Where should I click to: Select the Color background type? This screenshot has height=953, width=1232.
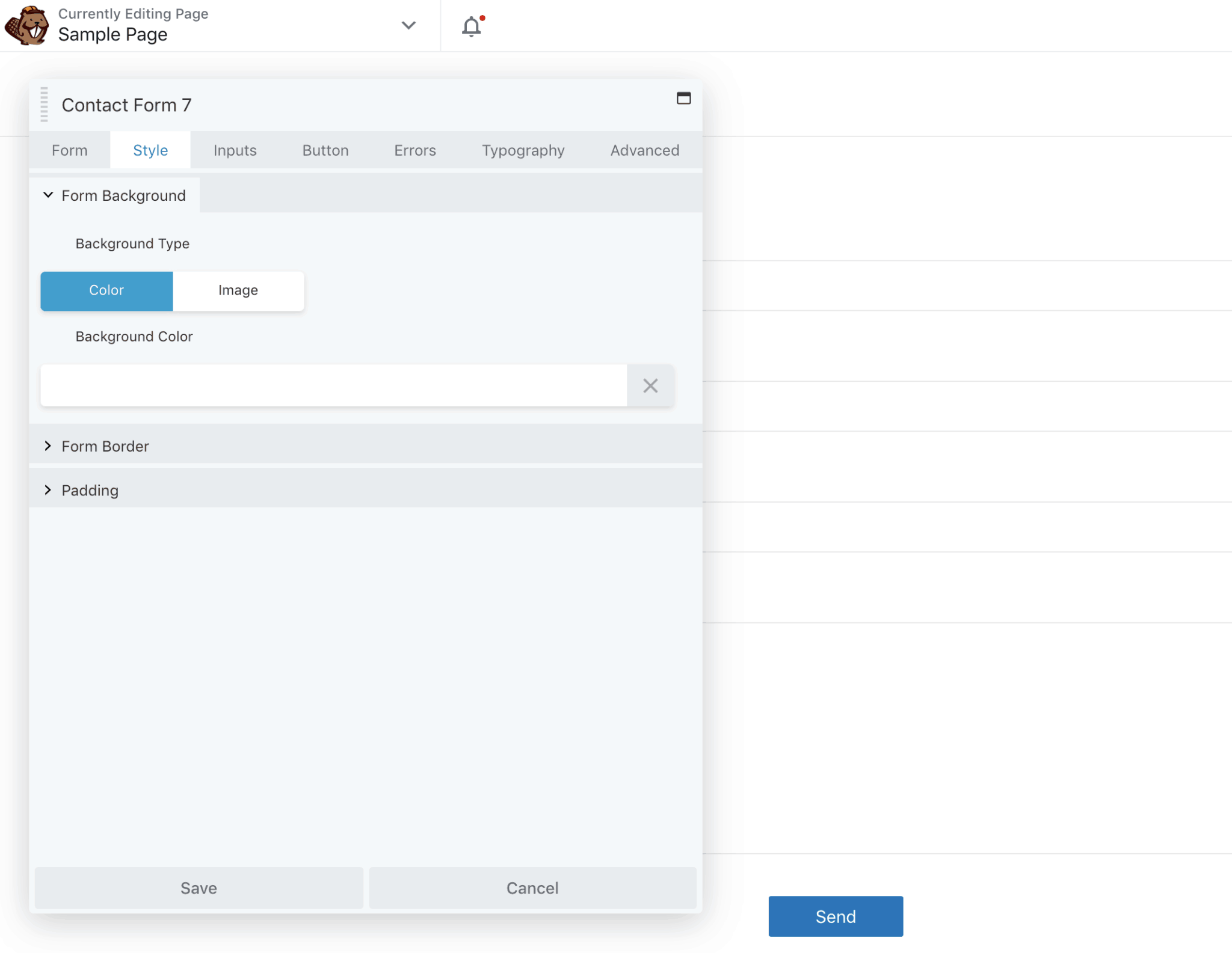(x=106, y=290)
